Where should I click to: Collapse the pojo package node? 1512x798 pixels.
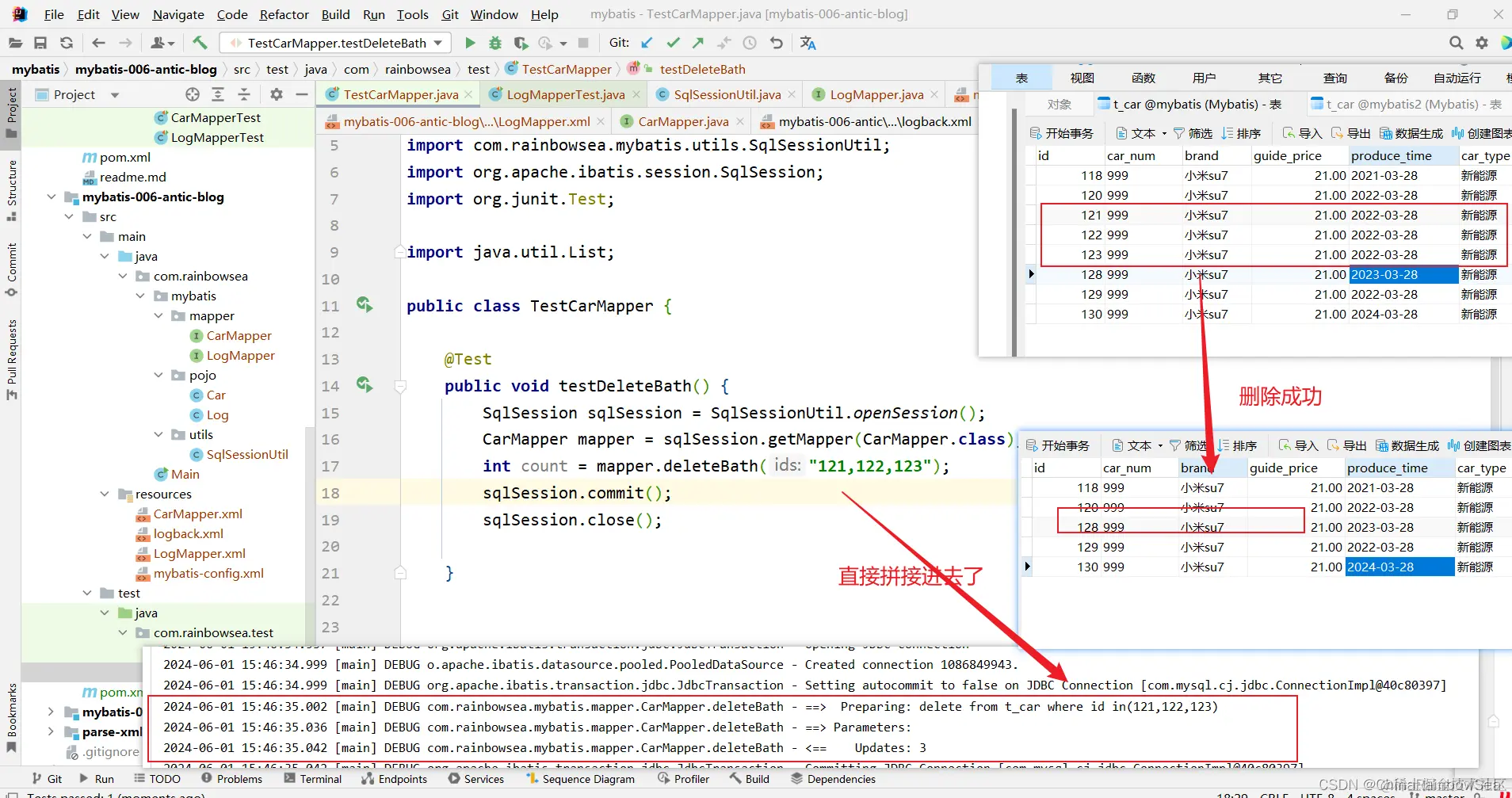158,375
